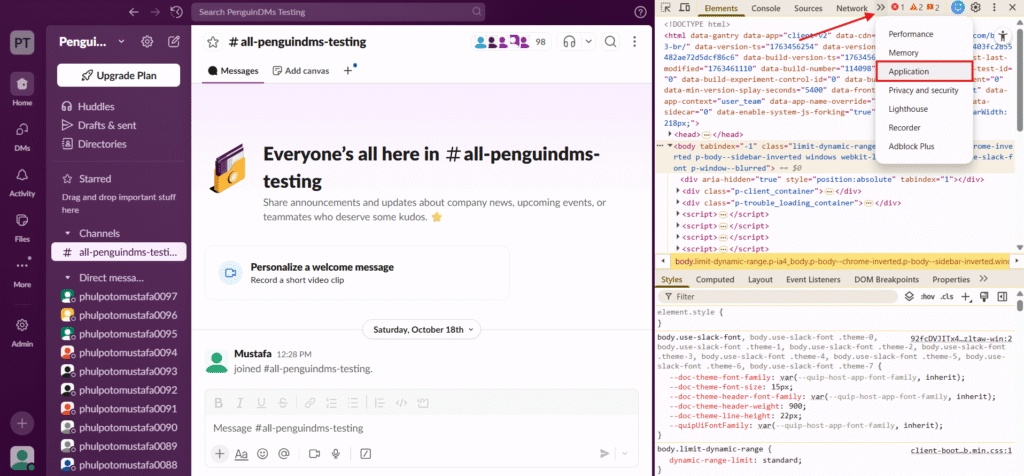Open the Add canvas tab
The height and width of the screenshot is (476, 1024).
click(300, 71)
